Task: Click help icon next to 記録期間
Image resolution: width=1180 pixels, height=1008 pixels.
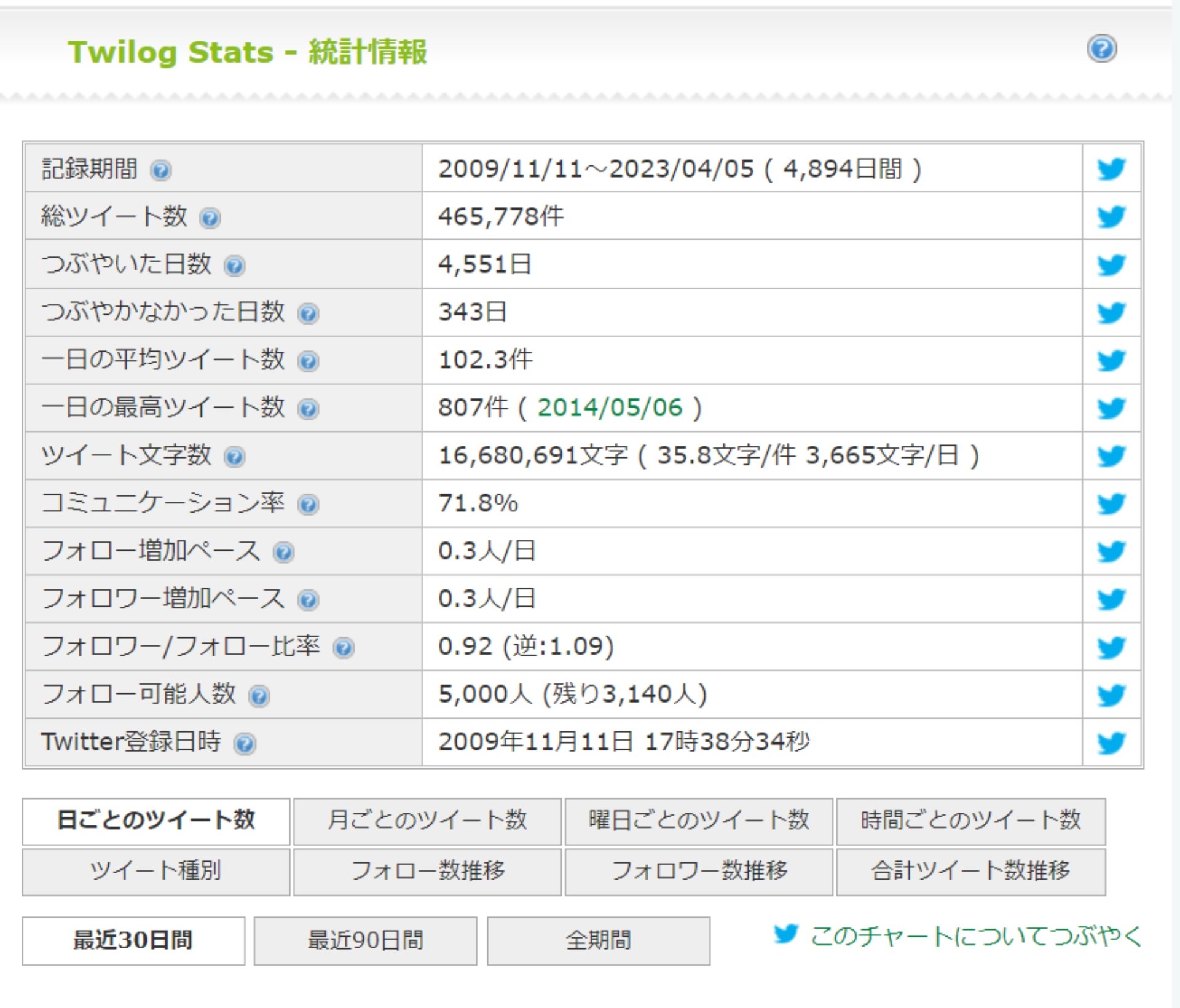Action: [161, 170]
